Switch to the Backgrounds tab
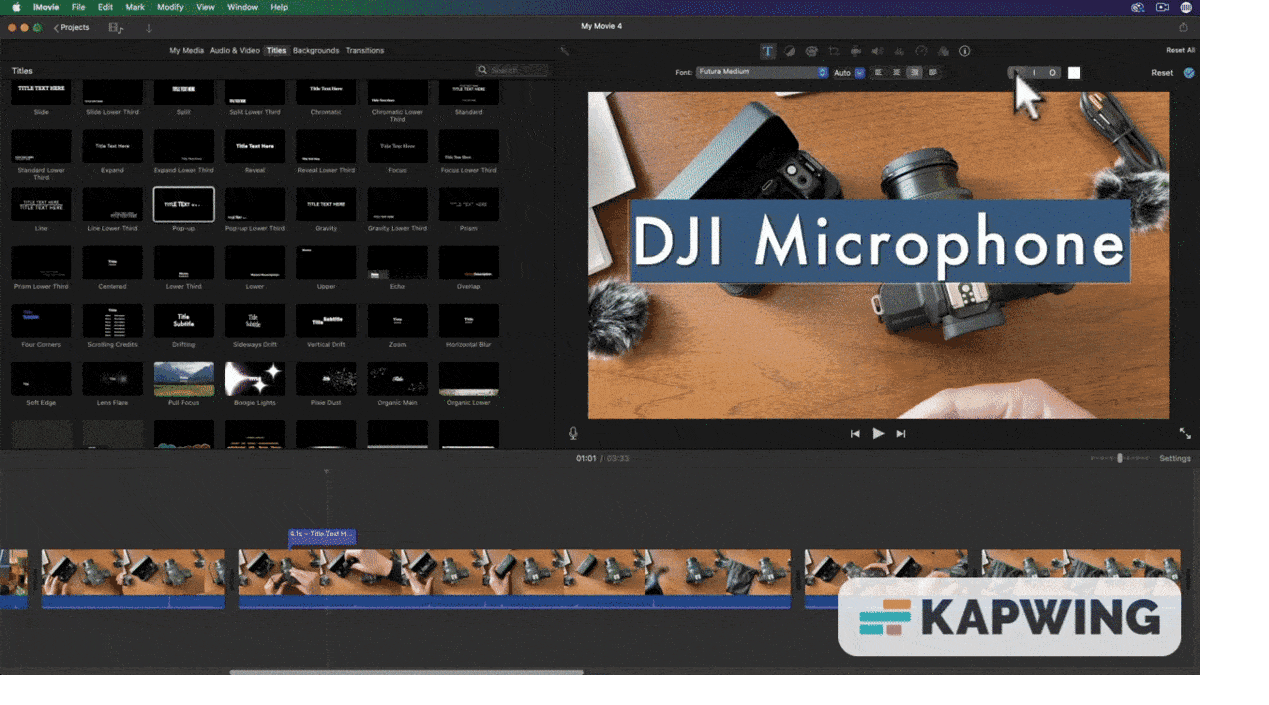This screenshot has height=705, width=1269. point(316,50)
